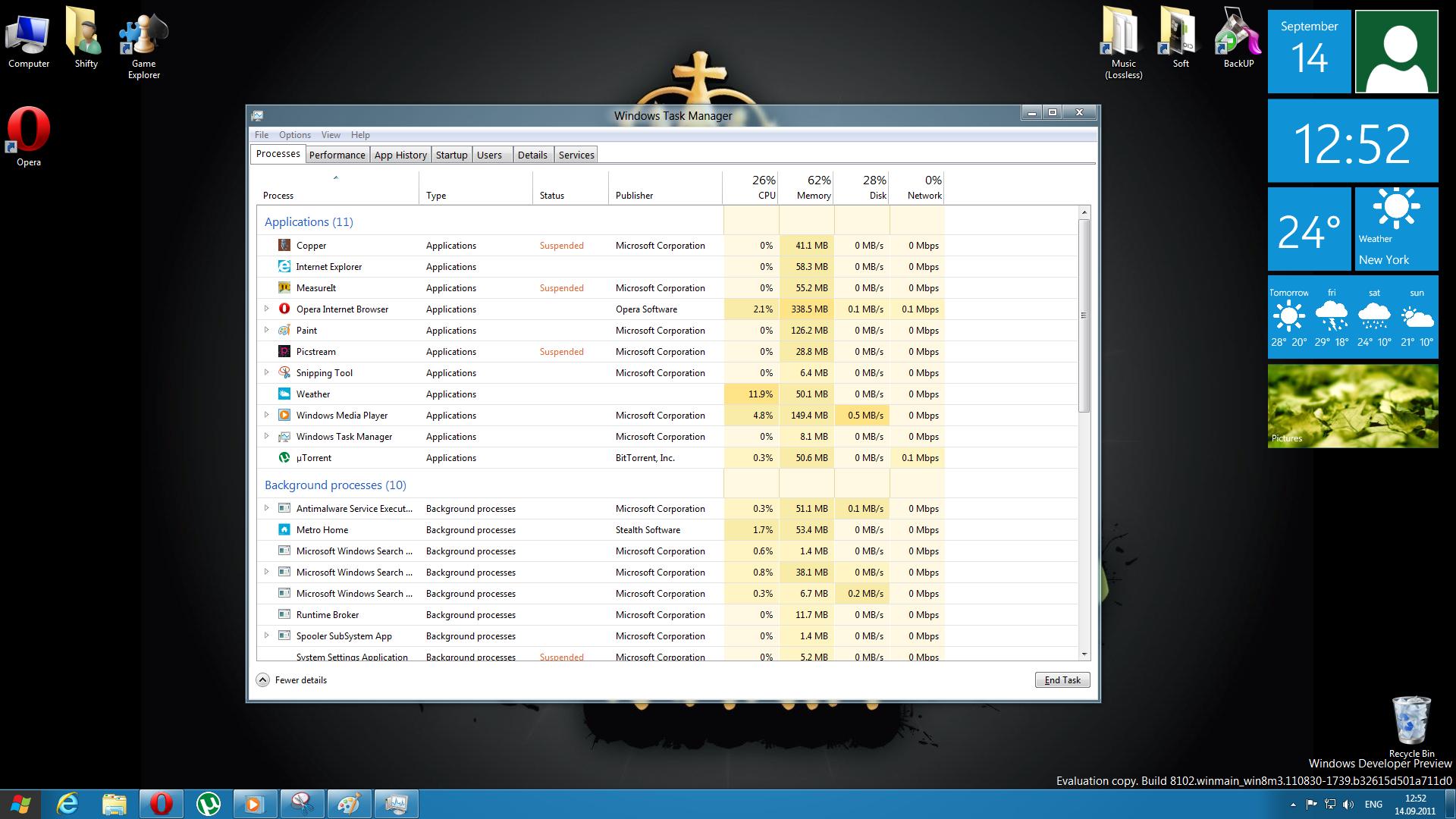Switch to the Performance tab
This screenshot has width=1456, height=819.
[x=337, y=155]
